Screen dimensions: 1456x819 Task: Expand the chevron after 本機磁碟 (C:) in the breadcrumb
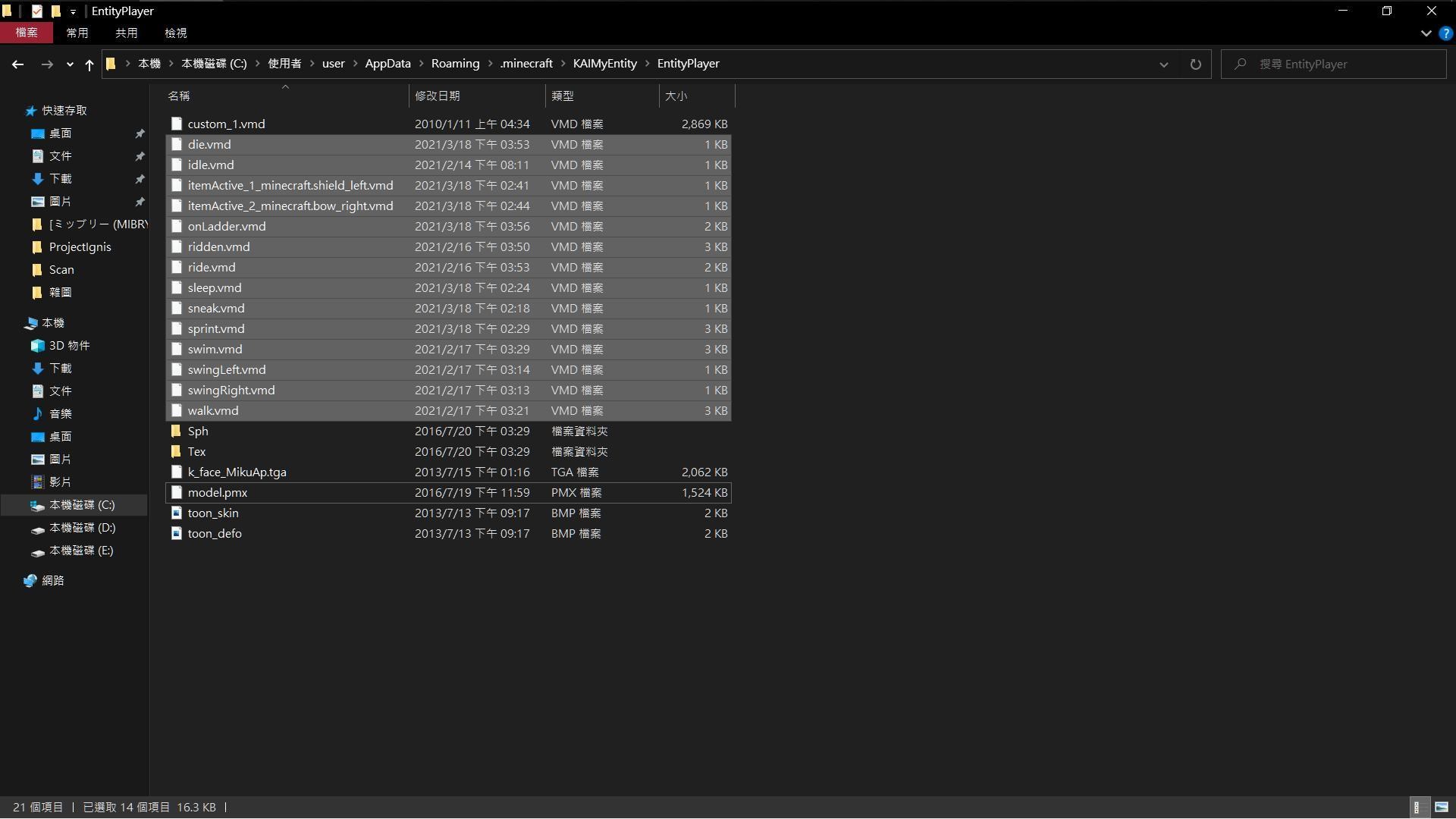coord(257,64)
